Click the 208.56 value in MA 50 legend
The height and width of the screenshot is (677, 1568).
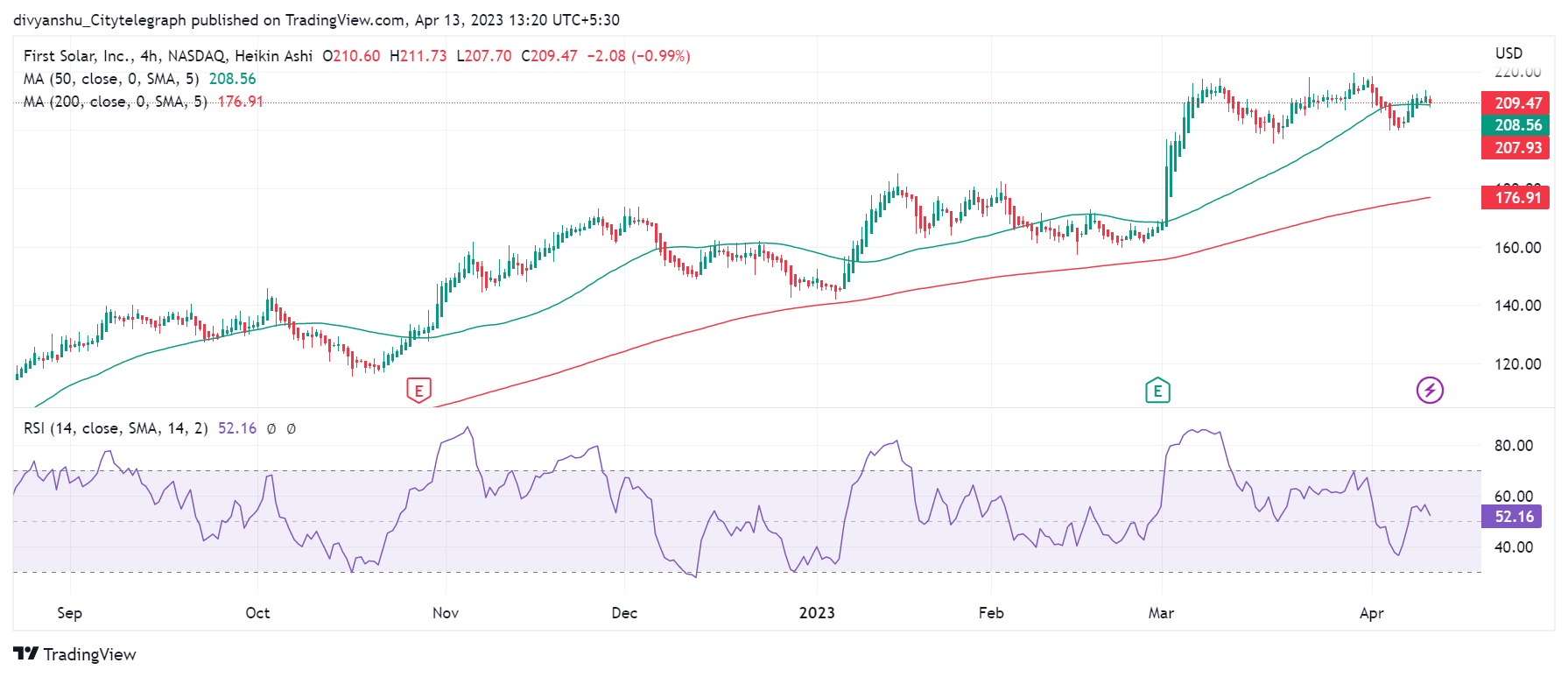point(232,79)
